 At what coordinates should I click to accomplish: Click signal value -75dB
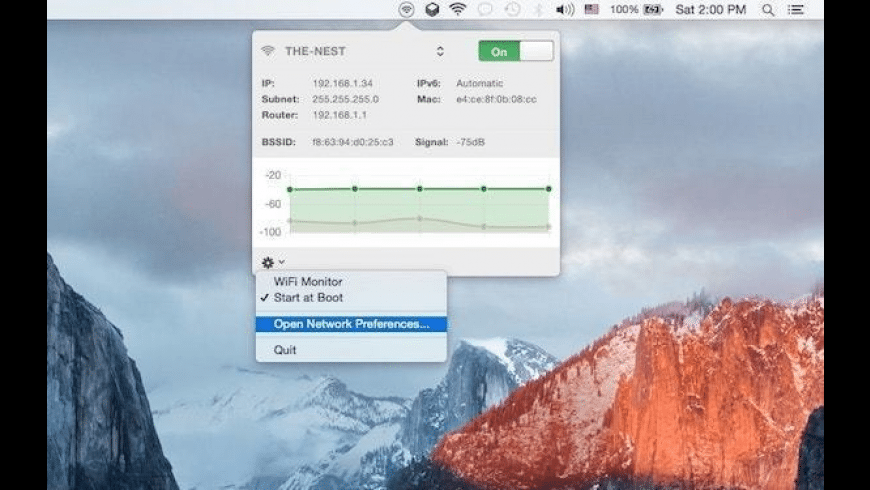471,142
